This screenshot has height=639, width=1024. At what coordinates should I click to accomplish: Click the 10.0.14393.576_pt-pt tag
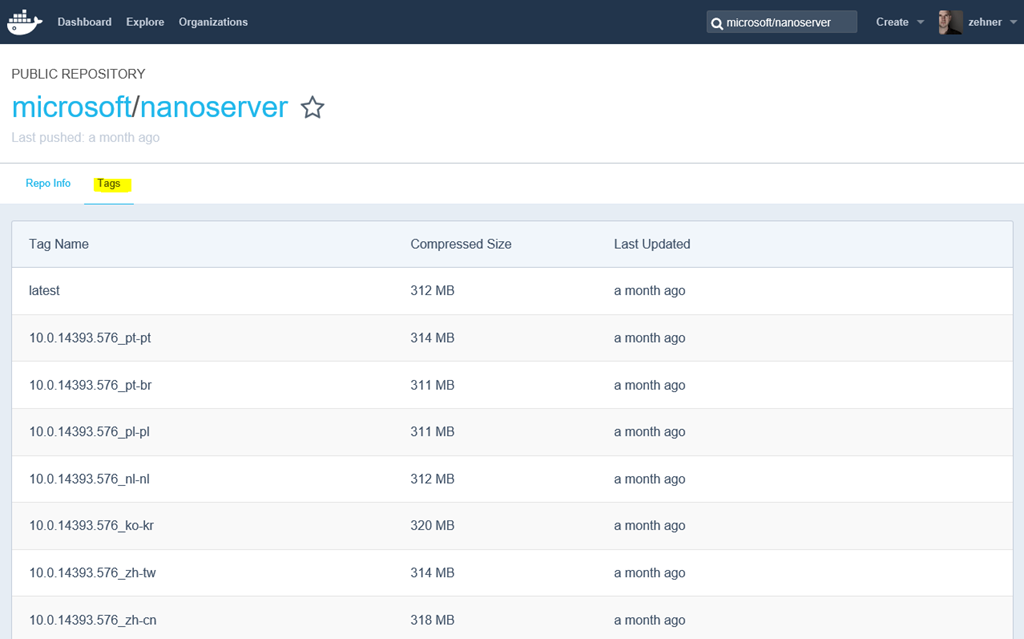(90, 338)
